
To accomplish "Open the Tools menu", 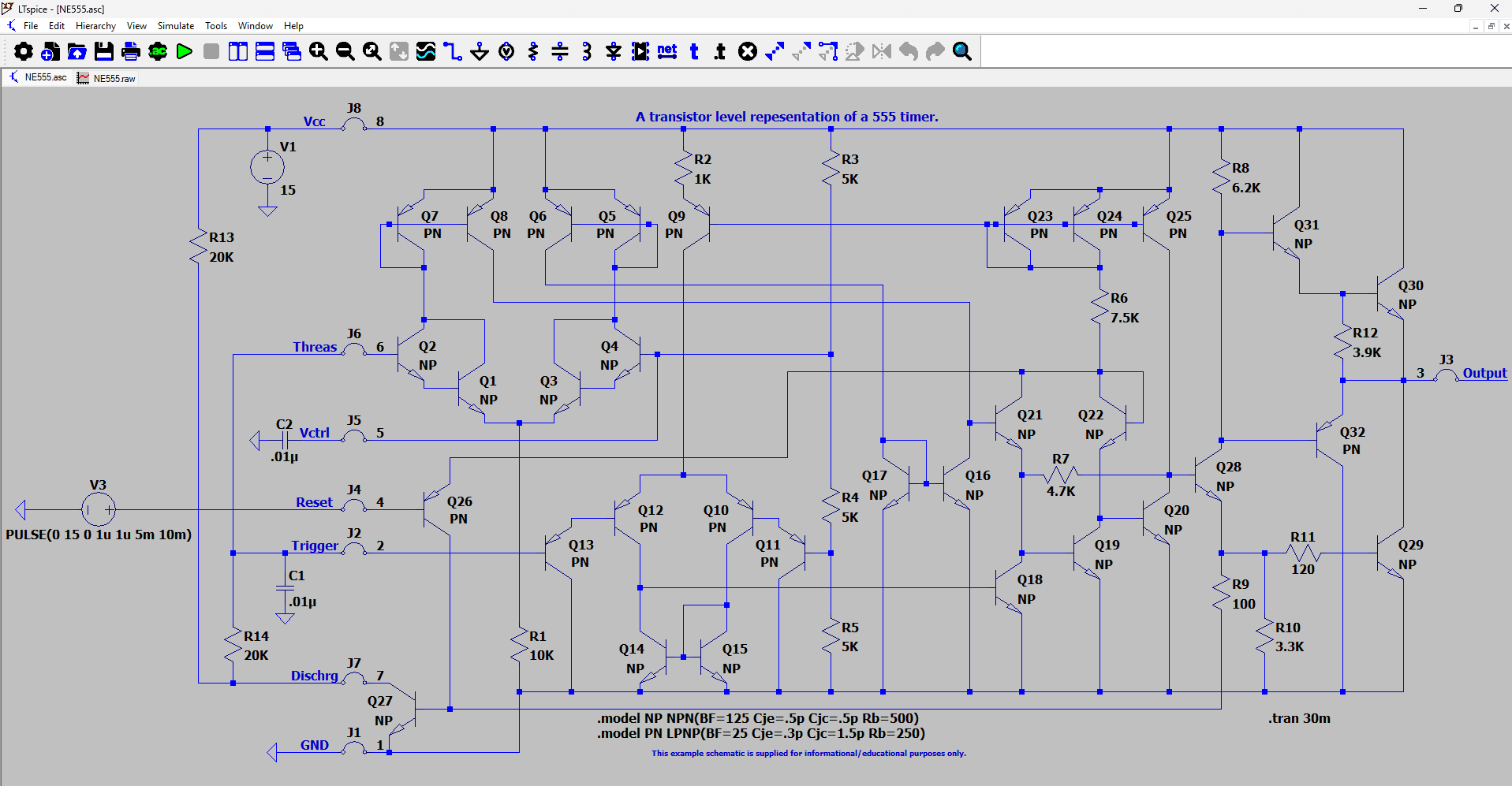I will click(216, 26).
